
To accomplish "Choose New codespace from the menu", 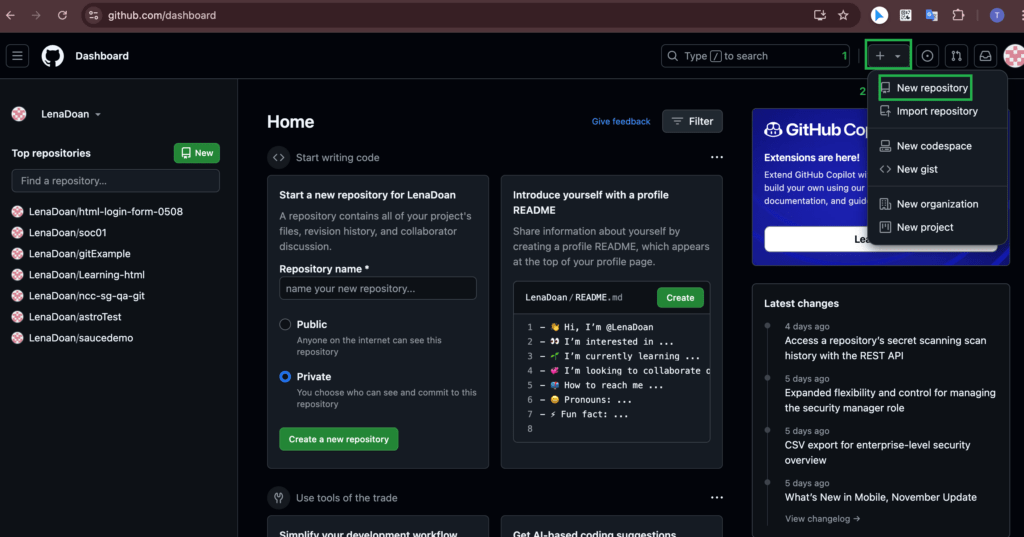I will click(936, 146).
